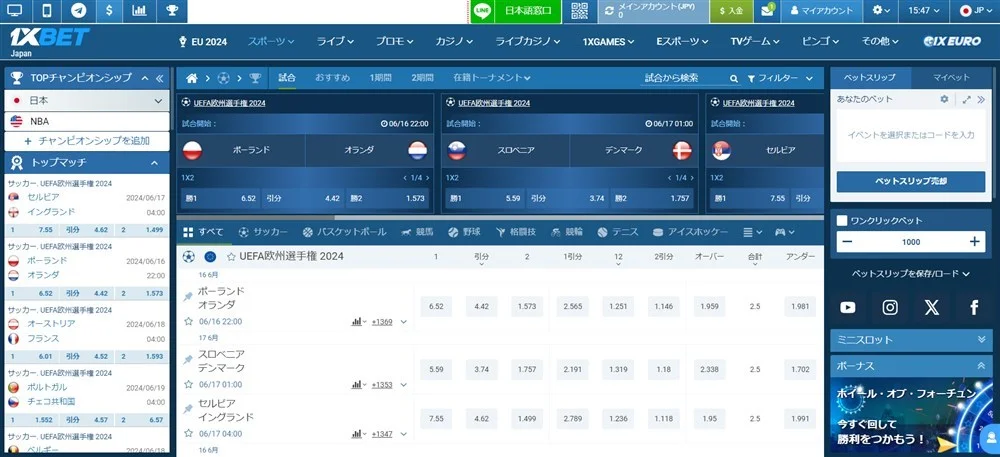Image resolution: width=1000 pixels, height=457 pixels.
Task: Open Eスポーツ menu
Action: [x=682, y=41]
